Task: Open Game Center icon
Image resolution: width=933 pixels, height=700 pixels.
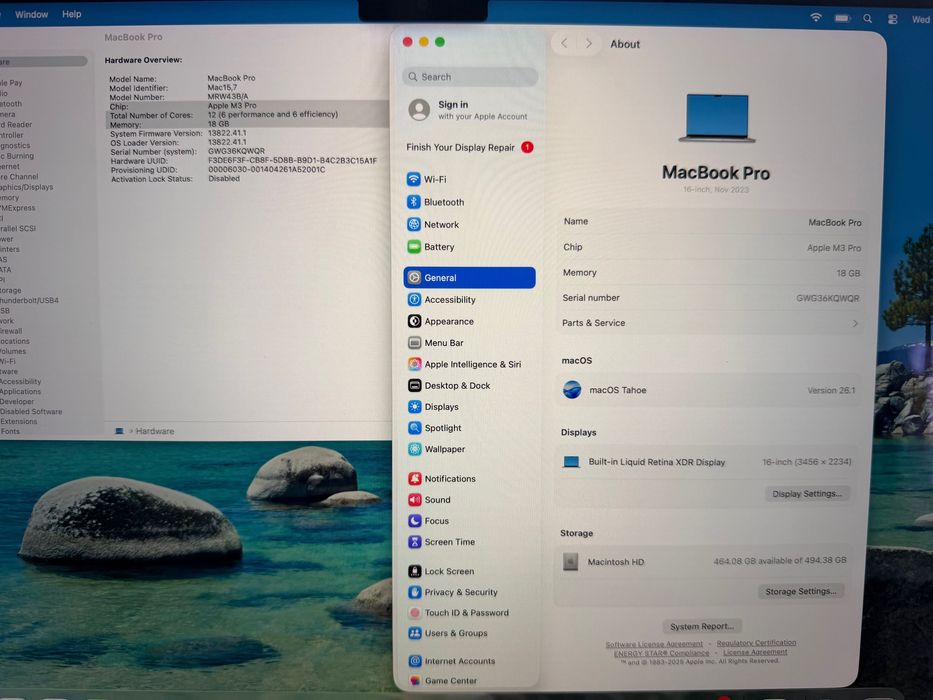Action: [x=415, y=680]
